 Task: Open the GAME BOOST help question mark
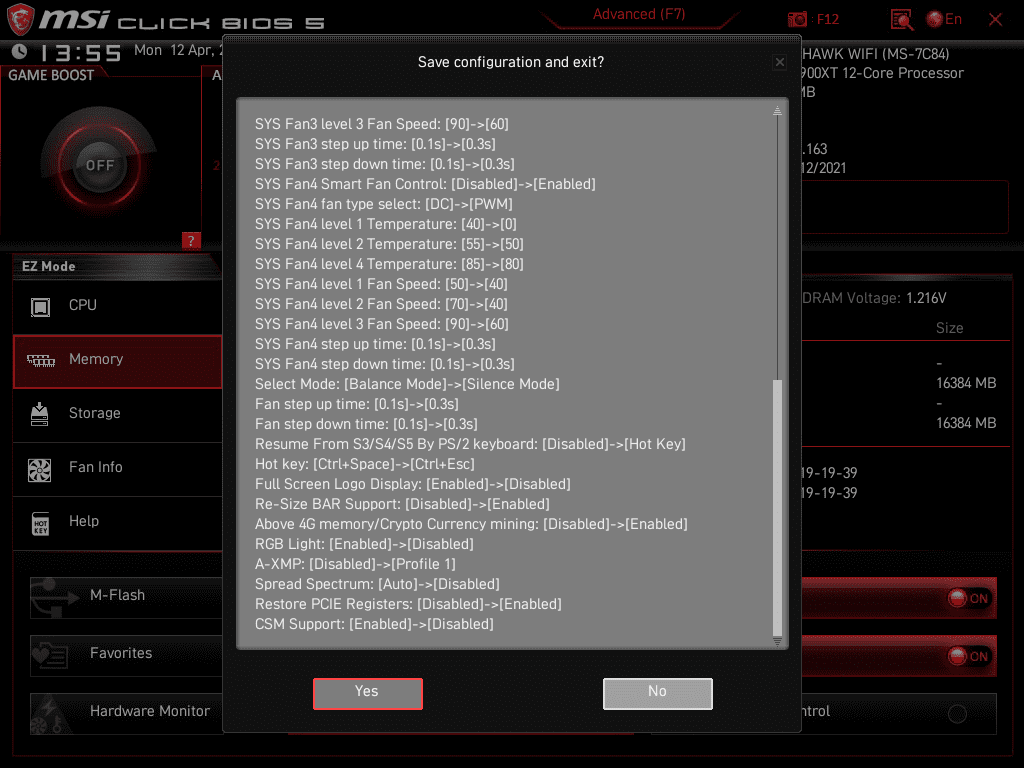[191, 240]
